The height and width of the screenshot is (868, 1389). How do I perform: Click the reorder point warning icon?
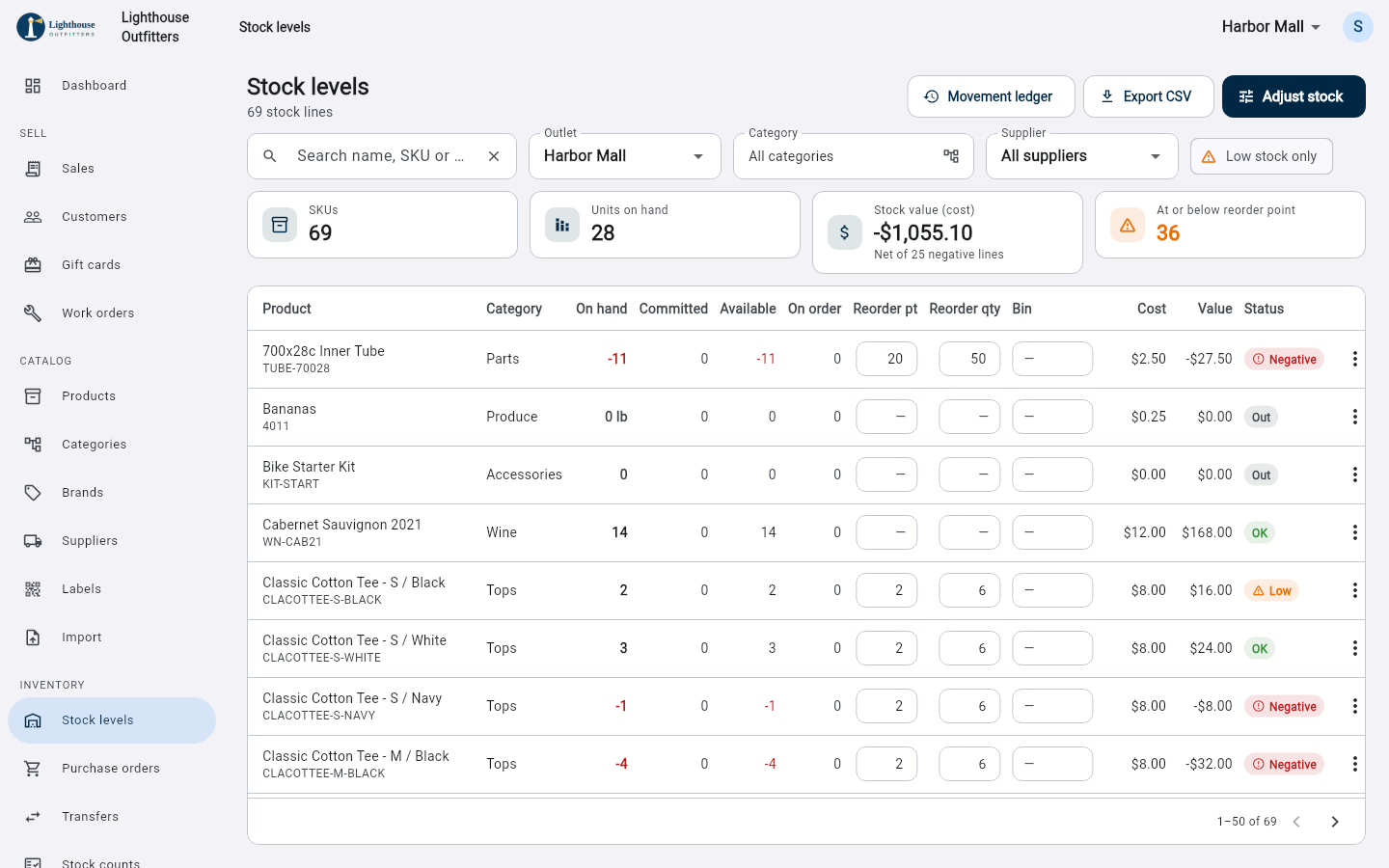click(1128, 225)
